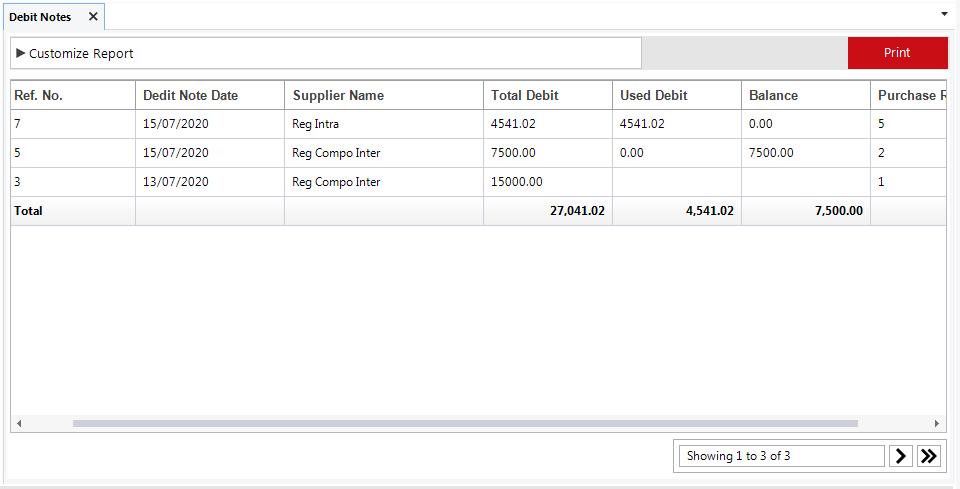Sort by Dedit Note Date column header
This screenshot has width=960, height=489.
(x=210, y=95)
